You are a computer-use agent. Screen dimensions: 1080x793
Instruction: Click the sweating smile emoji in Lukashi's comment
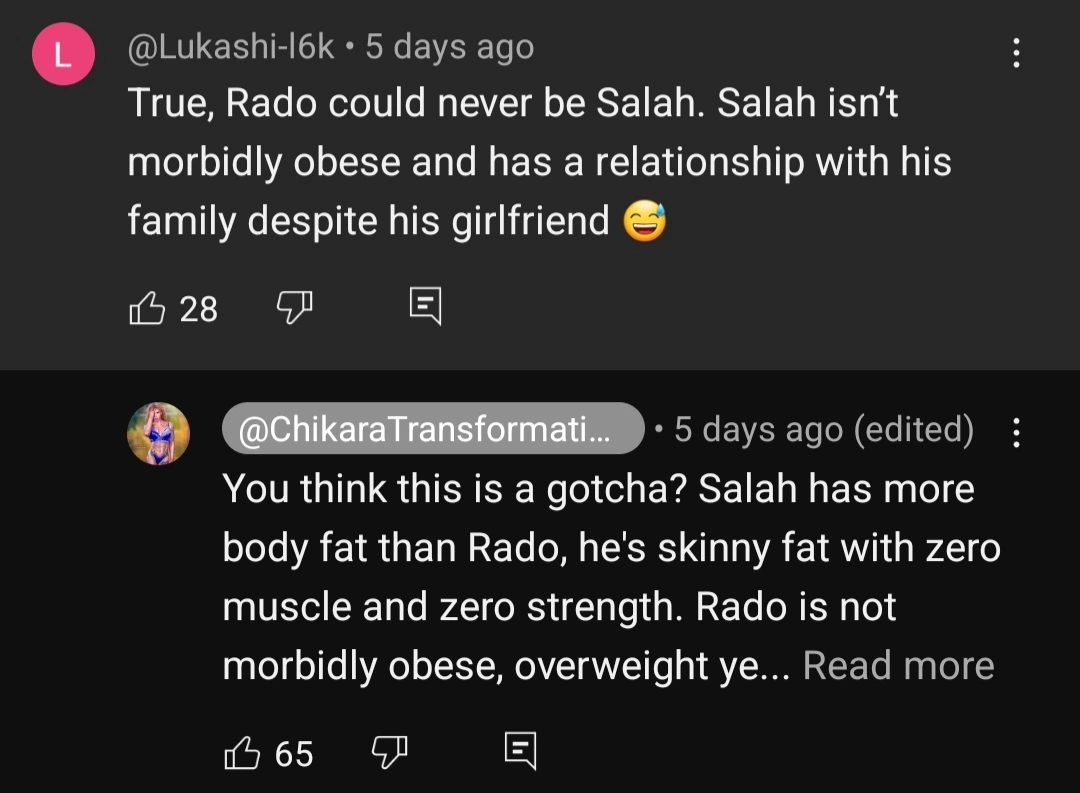(x=645, y=221)
